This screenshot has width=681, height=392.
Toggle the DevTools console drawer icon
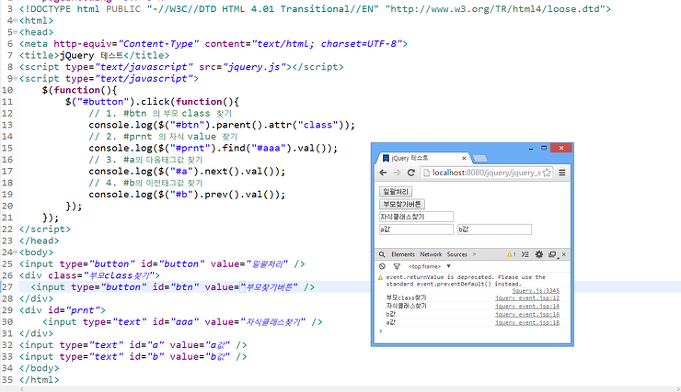525,254
